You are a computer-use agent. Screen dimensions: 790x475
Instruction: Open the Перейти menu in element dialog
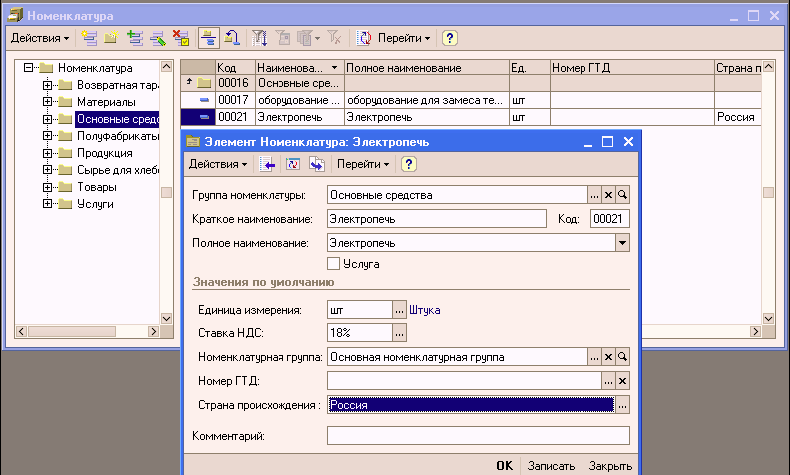pyautogui.click(x=364, y=164)
